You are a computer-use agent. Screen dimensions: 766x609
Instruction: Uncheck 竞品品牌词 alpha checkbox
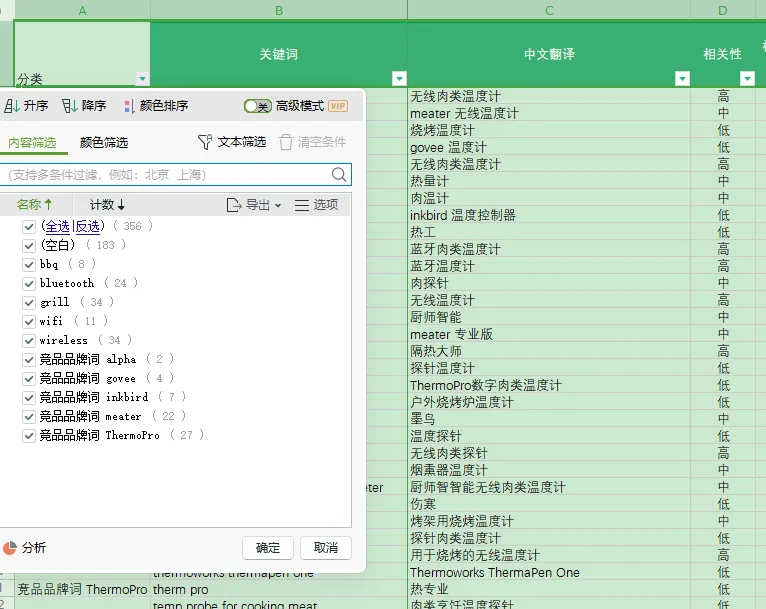29,359
